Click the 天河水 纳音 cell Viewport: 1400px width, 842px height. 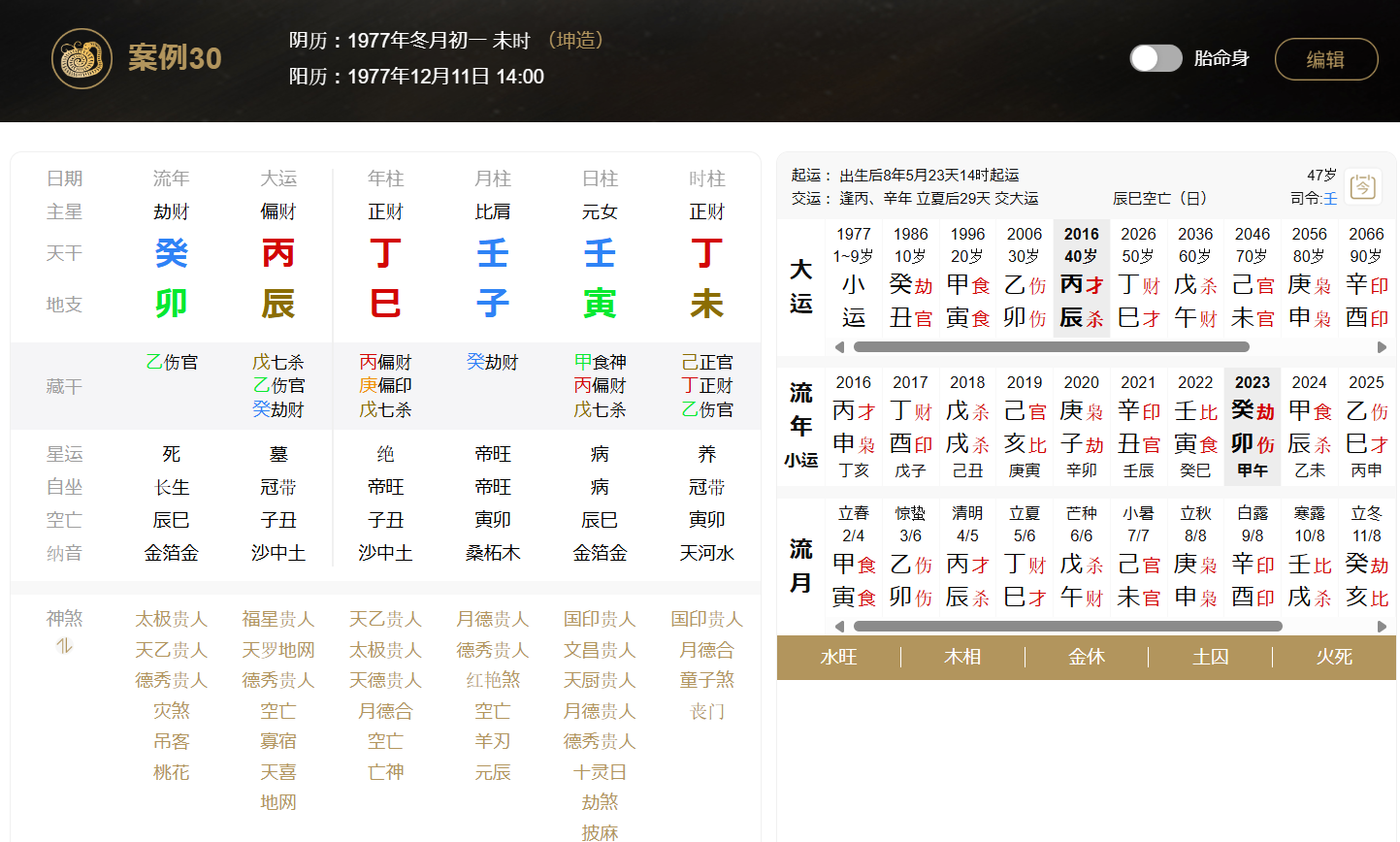point(707,553)
